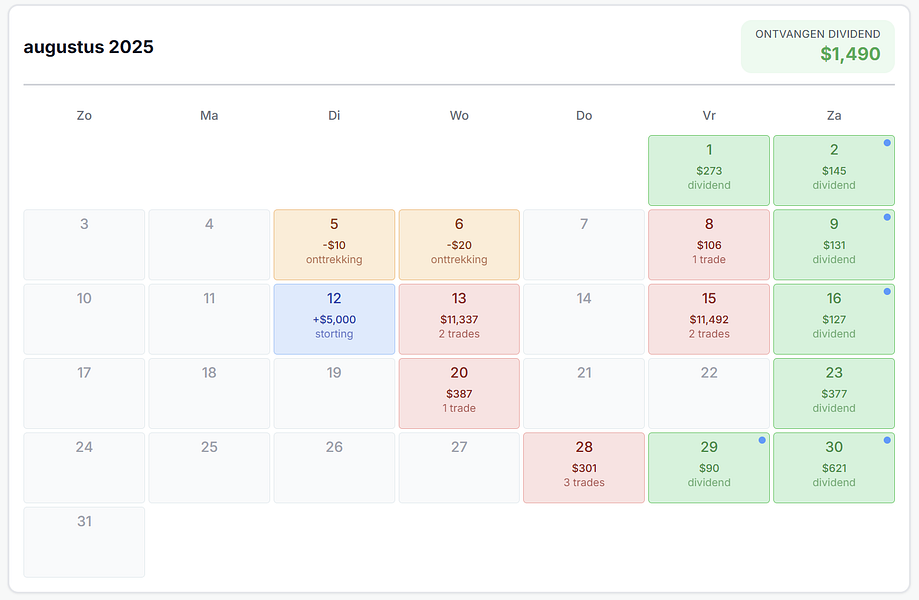Click the blue dot on the August 16 cell
This screenshot has height=600, width=919.
click(887, 292)
